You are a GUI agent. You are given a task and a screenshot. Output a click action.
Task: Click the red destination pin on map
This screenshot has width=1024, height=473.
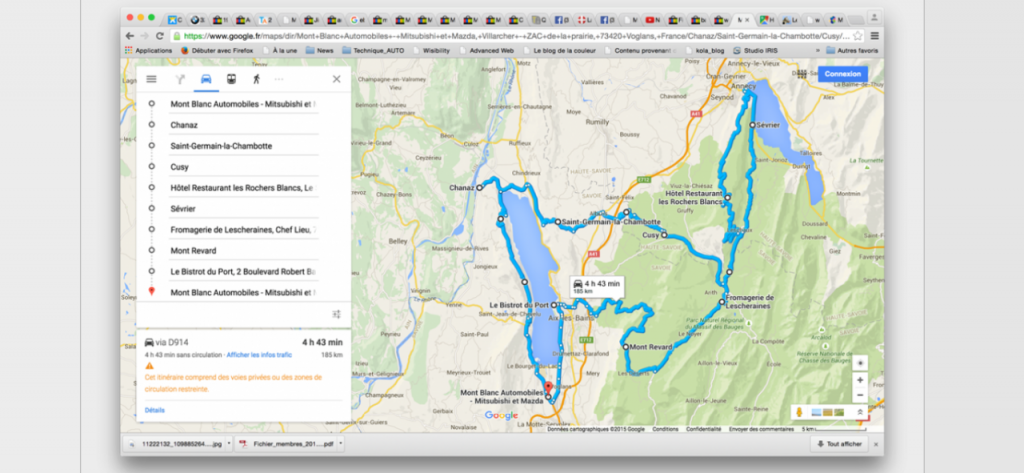[x=549, y=387]
